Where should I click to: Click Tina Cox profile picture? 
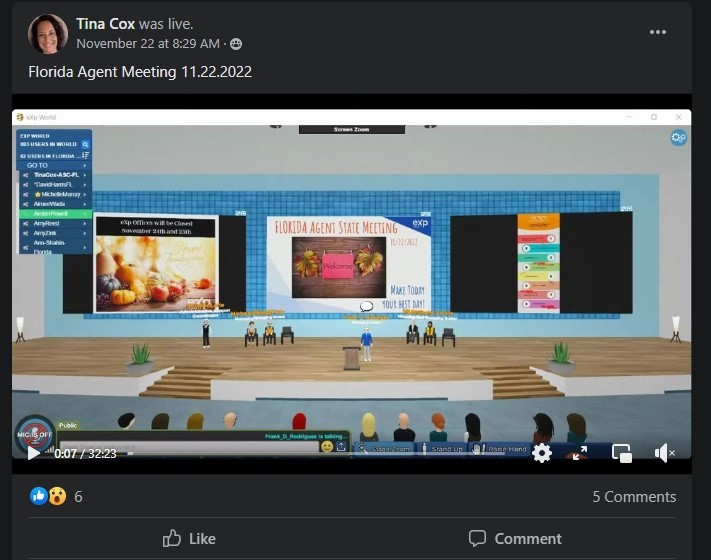point(47,33)
